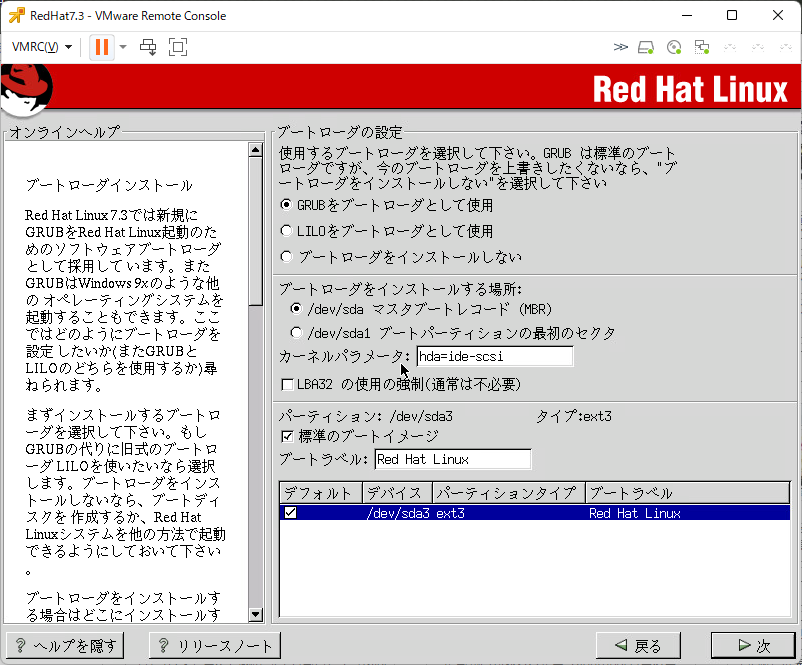This screenshot has width=802, height=665.
Task: Click the double-chevron expand devices icon
Action: (620, 47)
